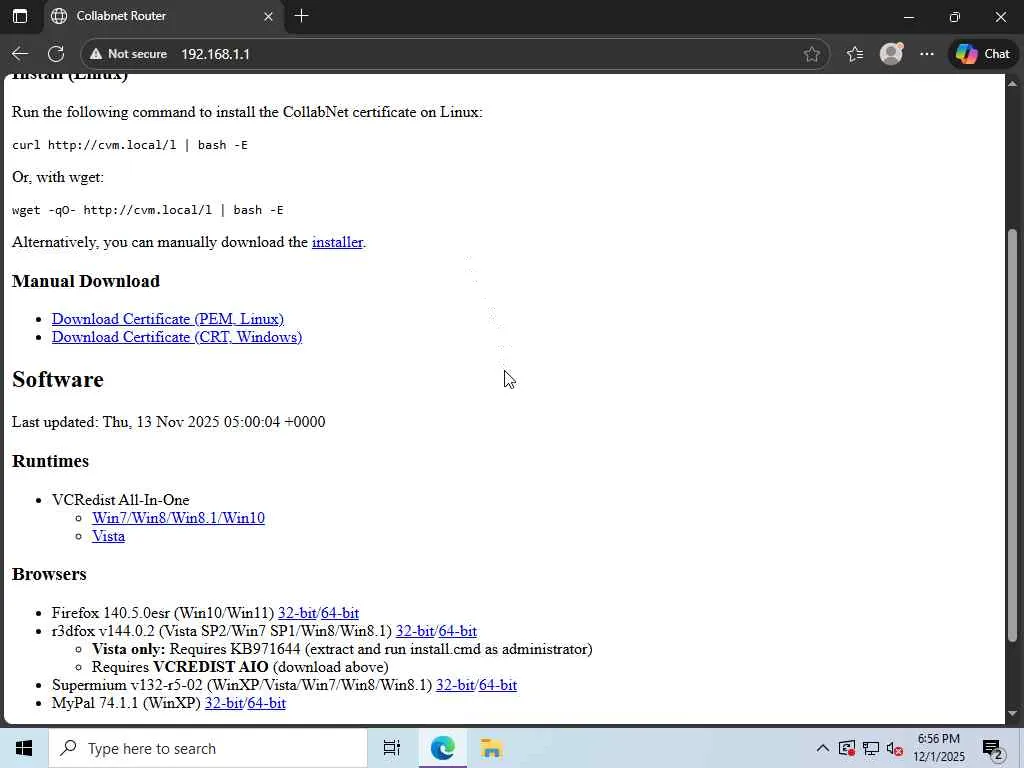Open File Explorer from the taskbar
Image resolution: width=1024 pixels, height=768 pixels.
coord(491,748)
